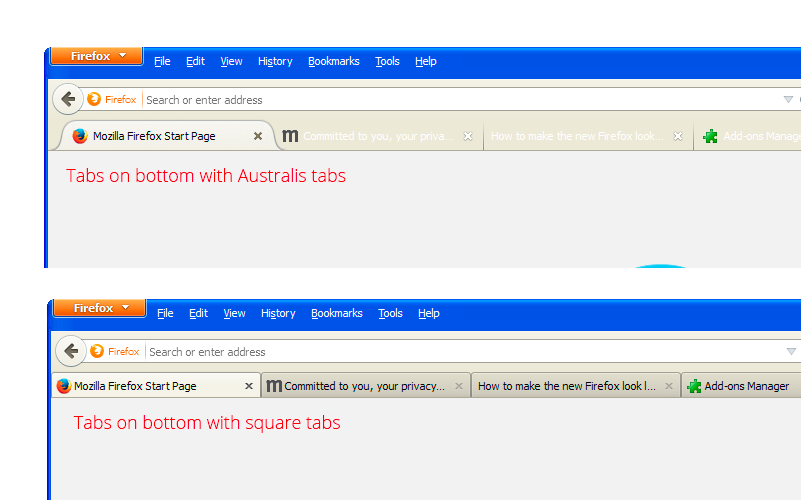The image size is (801, 500).
Task: Open the orange Firefox menu button in bottom window
Action: click(100, 308)
